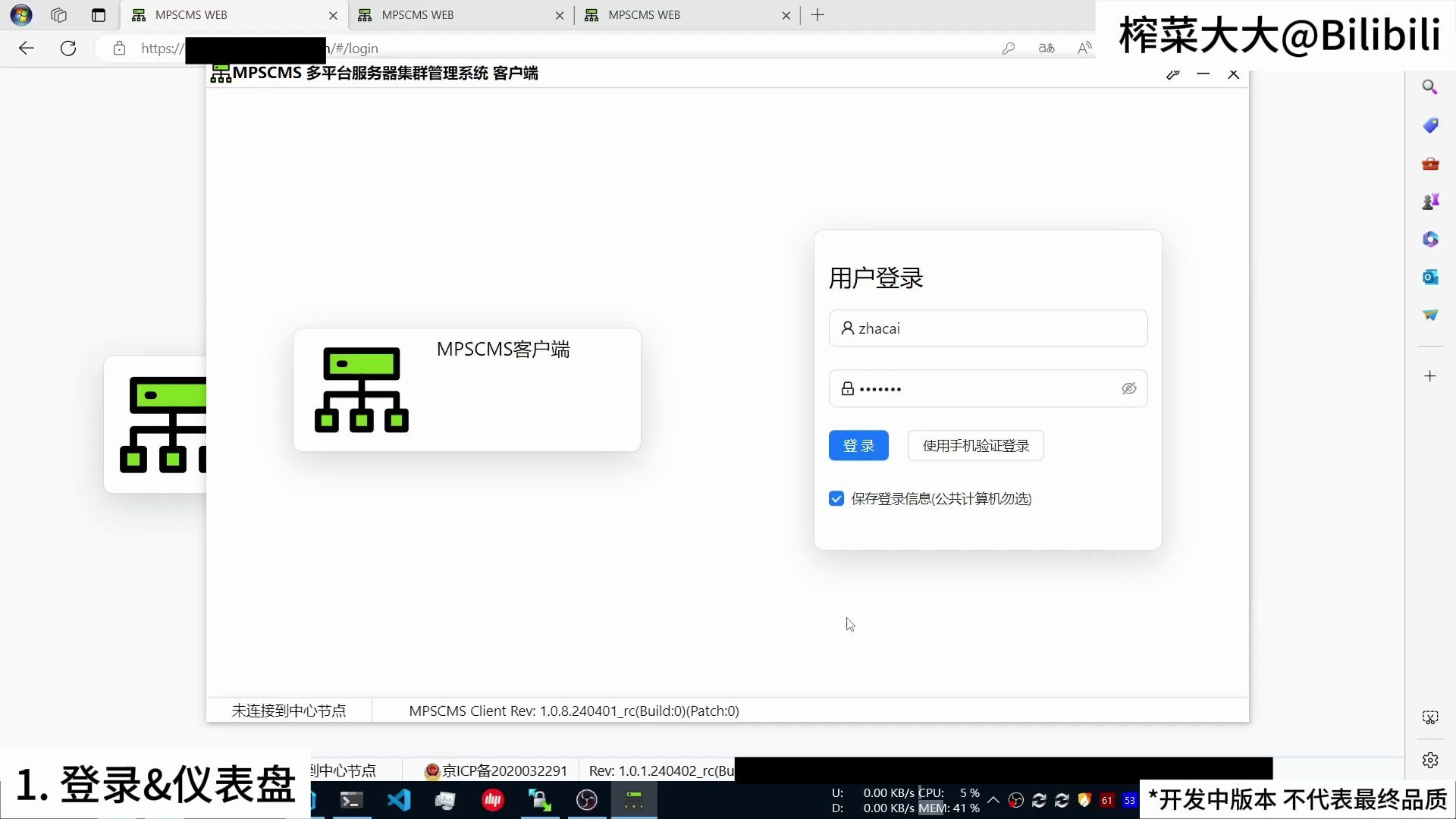Show hidden system tray icons
1456x819 pixels.
click(993, 800)
